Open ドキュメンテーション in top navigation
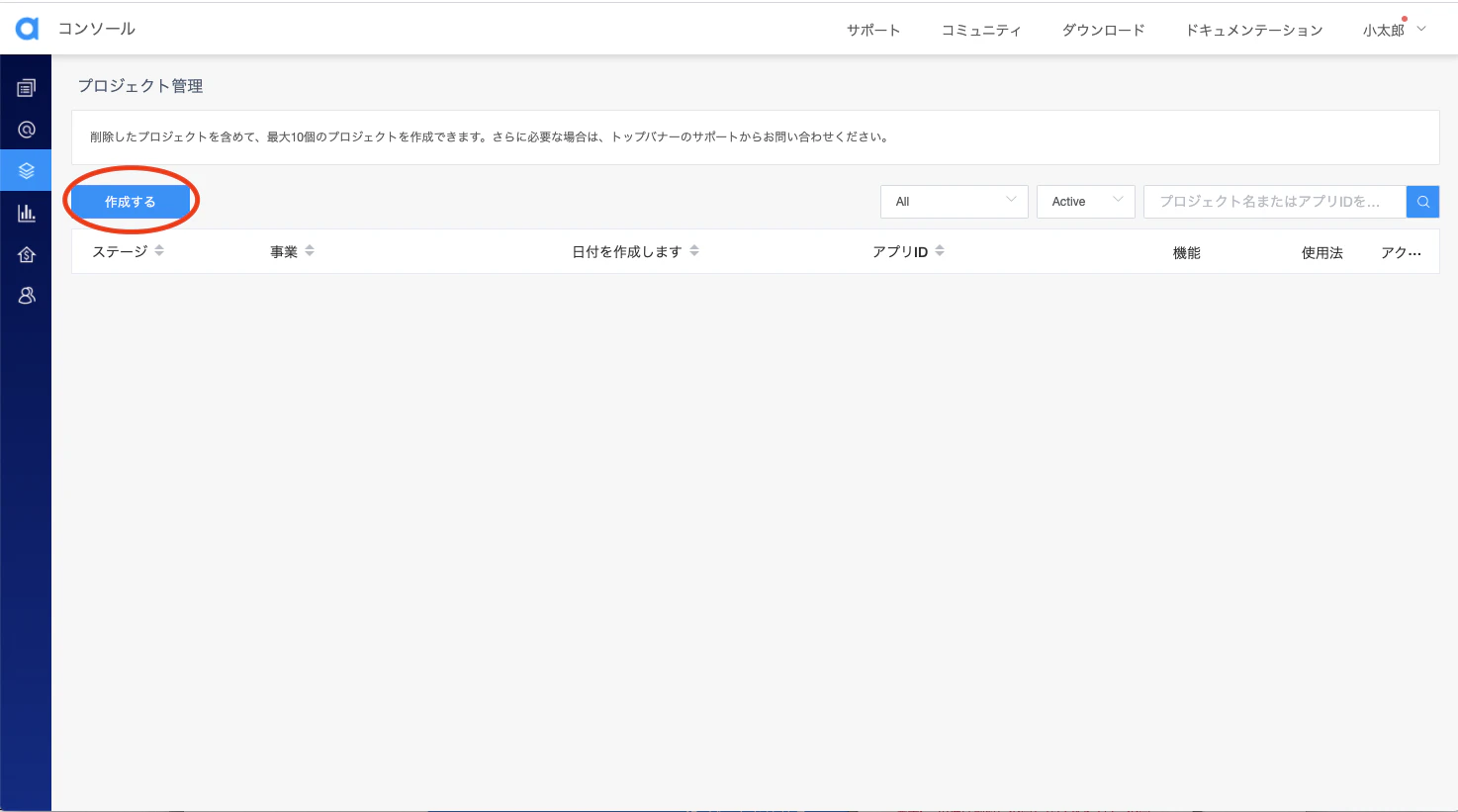 tap(1254, 31)
